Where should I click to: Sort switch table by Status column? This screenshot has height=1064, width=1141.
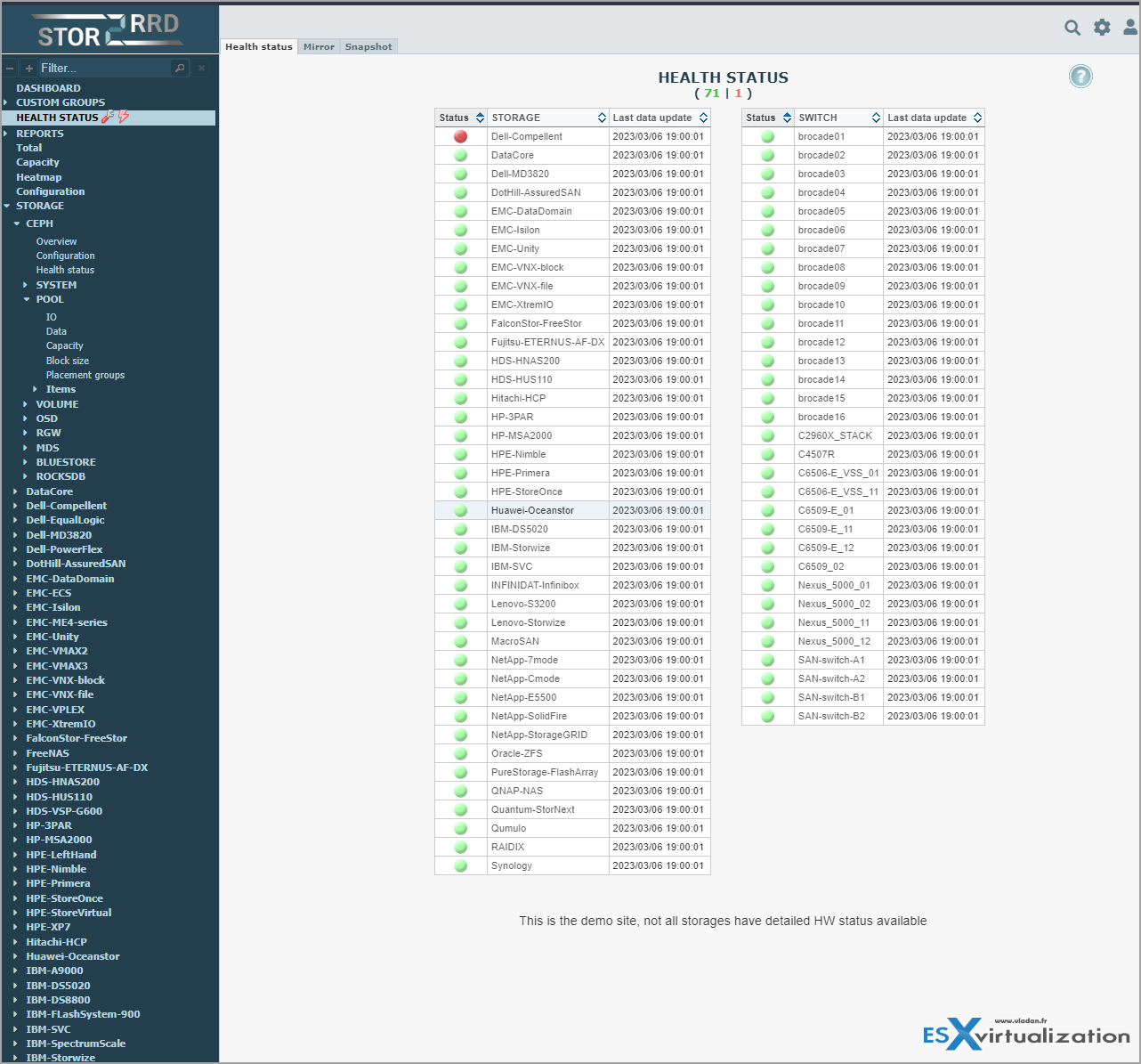tap(768, 118)
